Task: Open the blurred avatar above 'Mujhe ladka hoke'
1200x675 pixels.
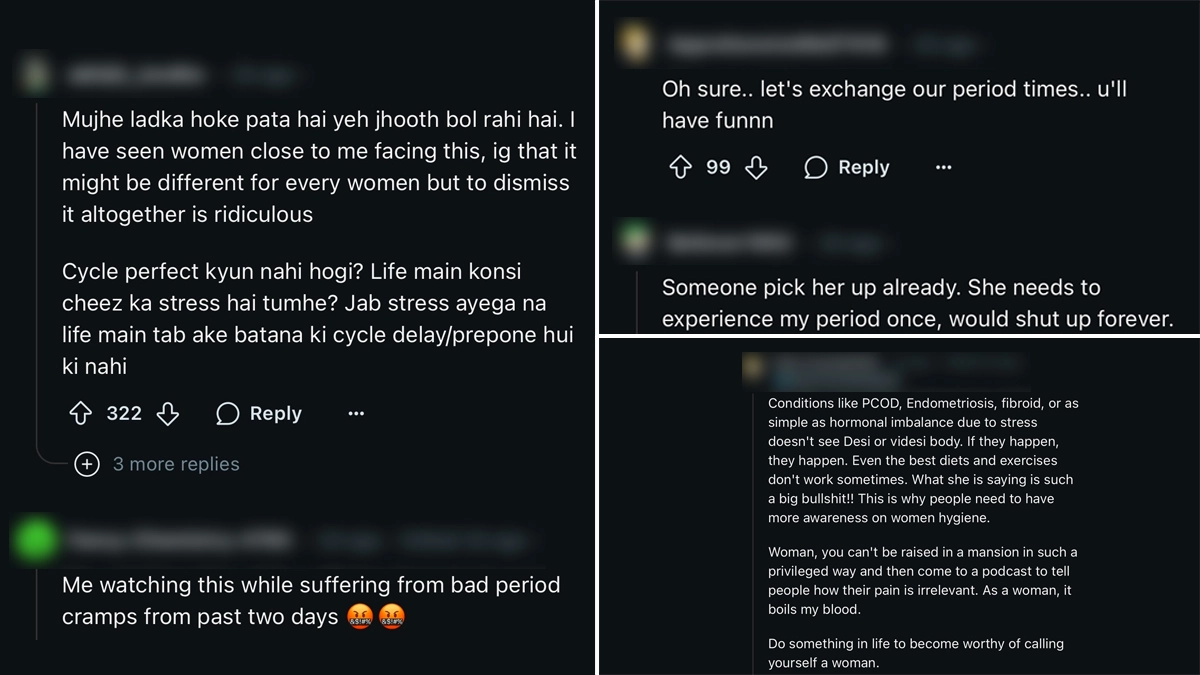Action: pos(35,75)
